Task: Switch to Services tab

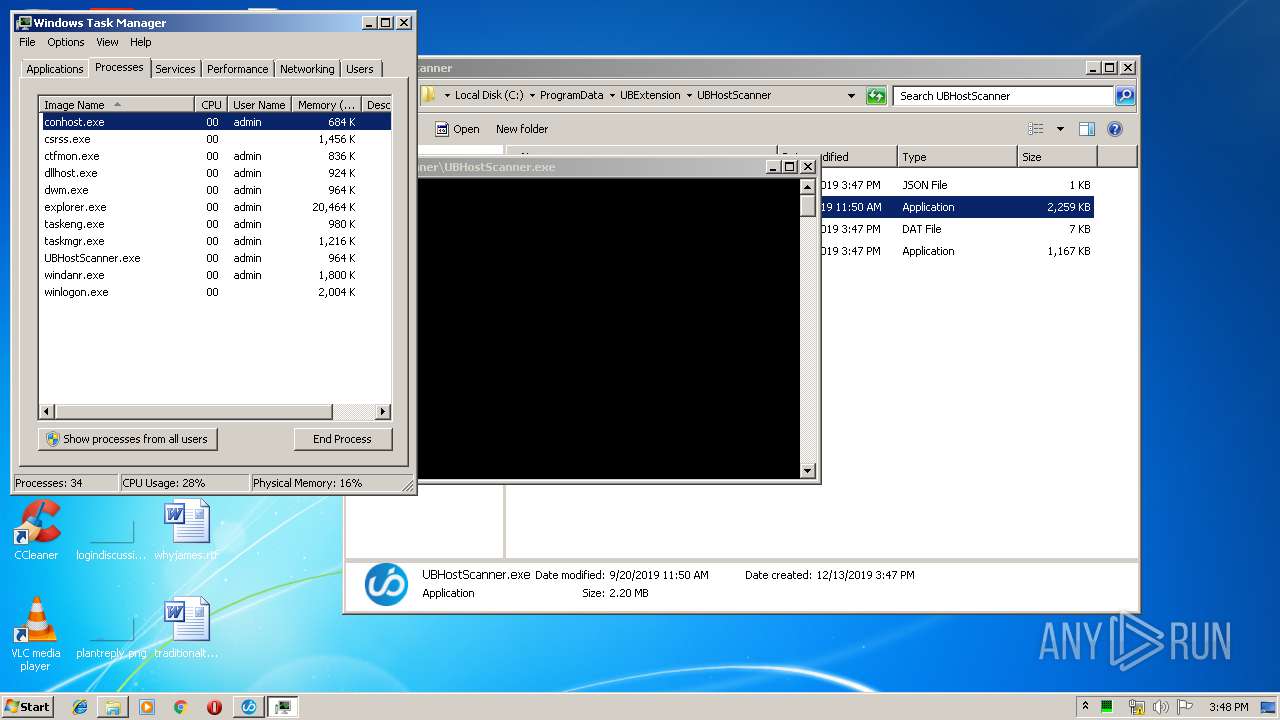Action: tap(175, 69)
